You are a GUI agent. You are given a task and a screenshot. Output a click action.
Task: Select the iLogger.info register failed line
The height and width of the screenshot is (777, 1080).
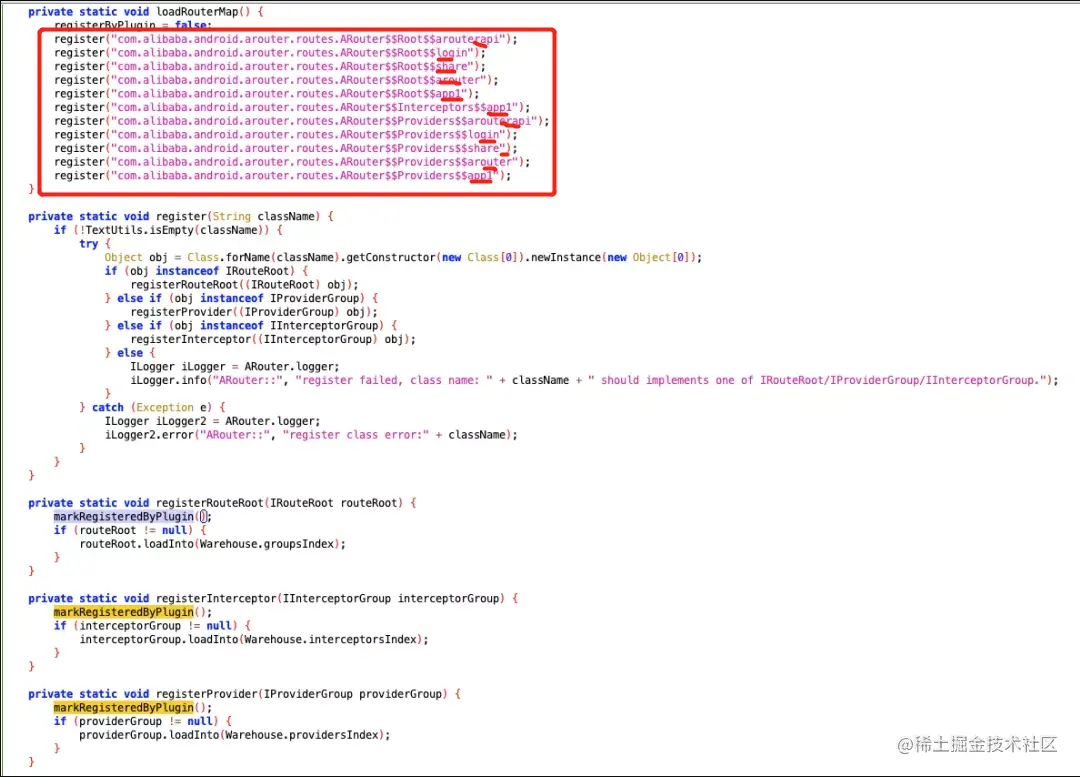tap(595, 380)
